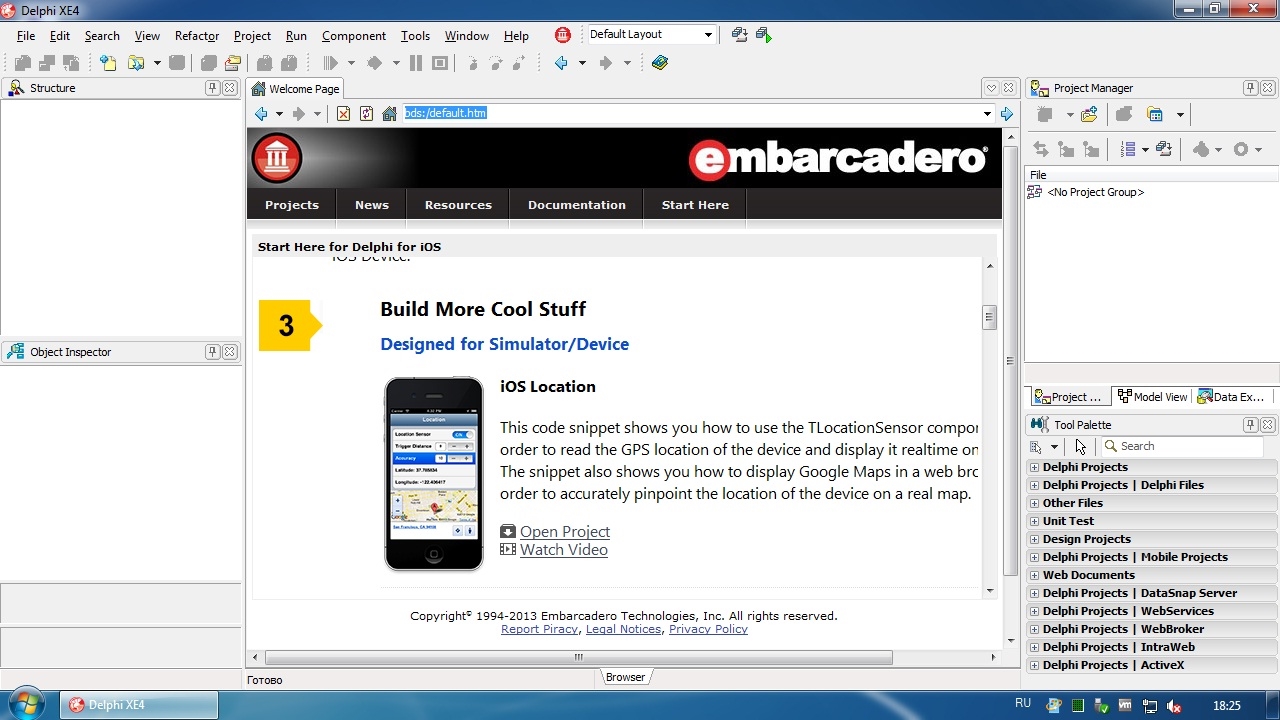Open the Documentation page in navigation bar
Screen dimensions: 1280x720
click(576, 205)
